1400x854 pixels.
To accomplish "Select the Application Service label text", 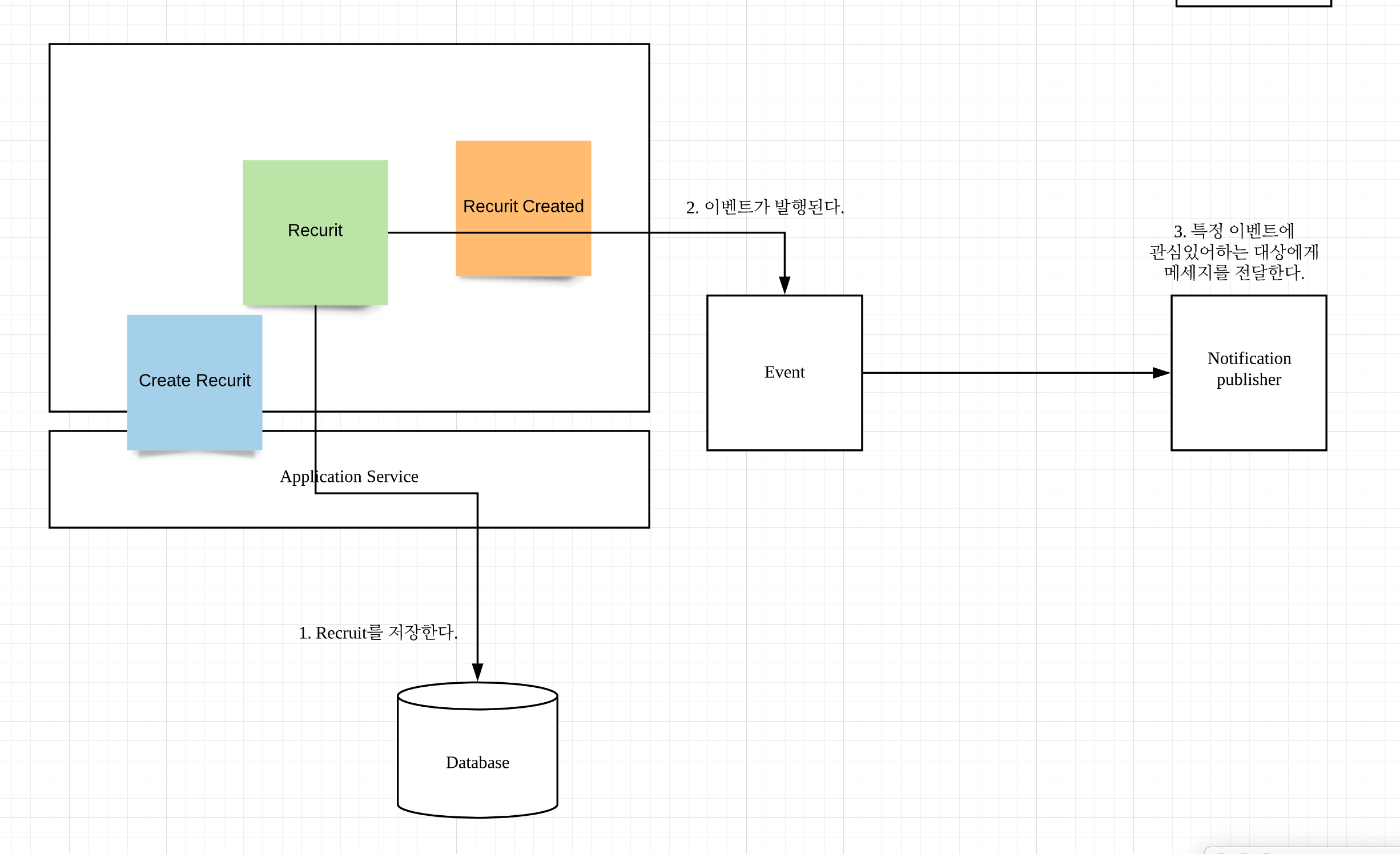I will pos(365,477).
